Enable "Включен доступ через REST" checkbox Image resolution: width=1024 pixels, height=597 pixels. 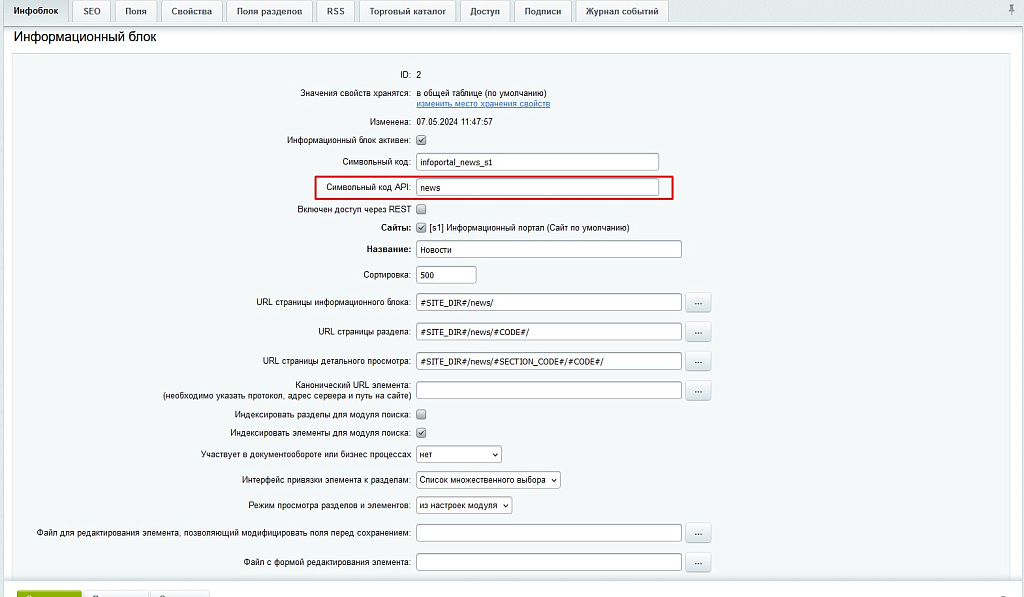(421, 210)
